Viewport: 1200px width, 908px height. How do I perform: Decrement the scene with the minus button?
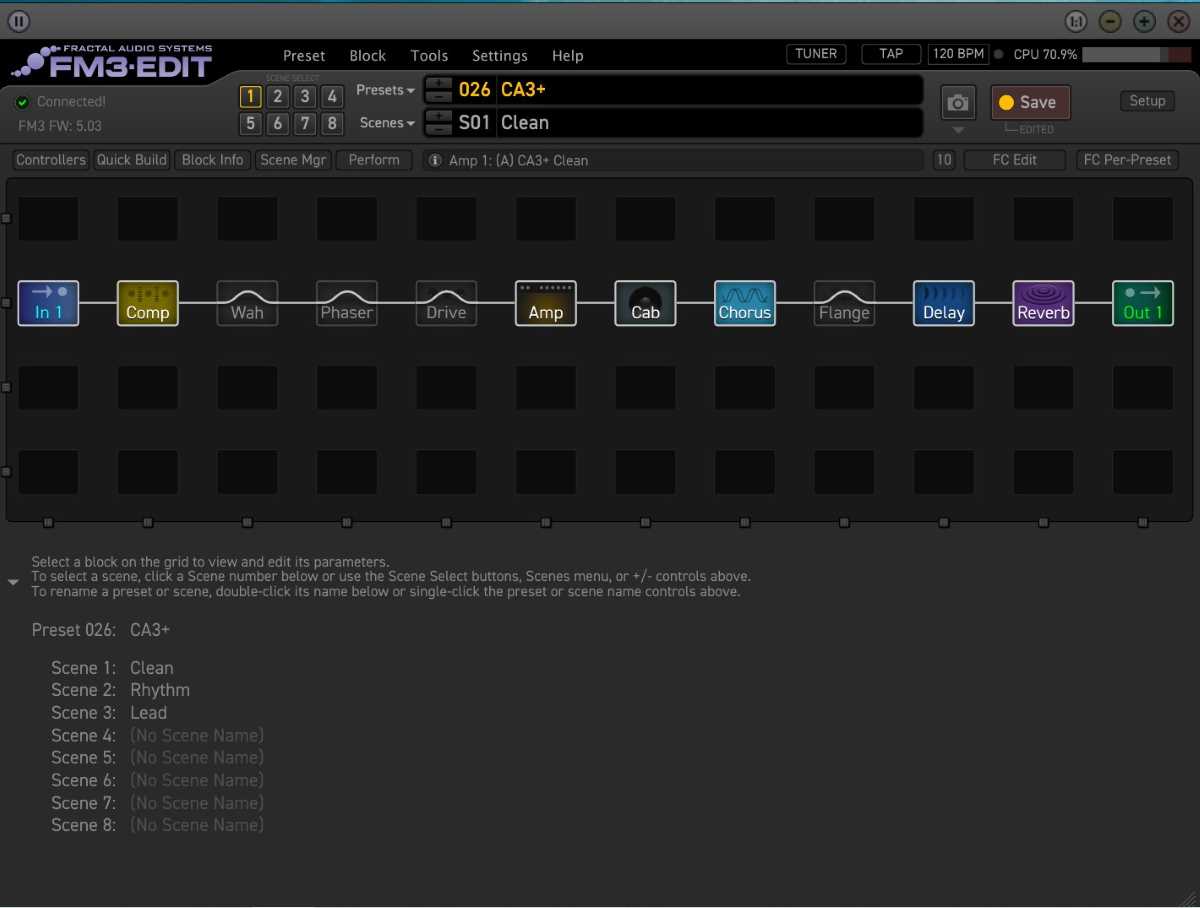click(439, 129)
